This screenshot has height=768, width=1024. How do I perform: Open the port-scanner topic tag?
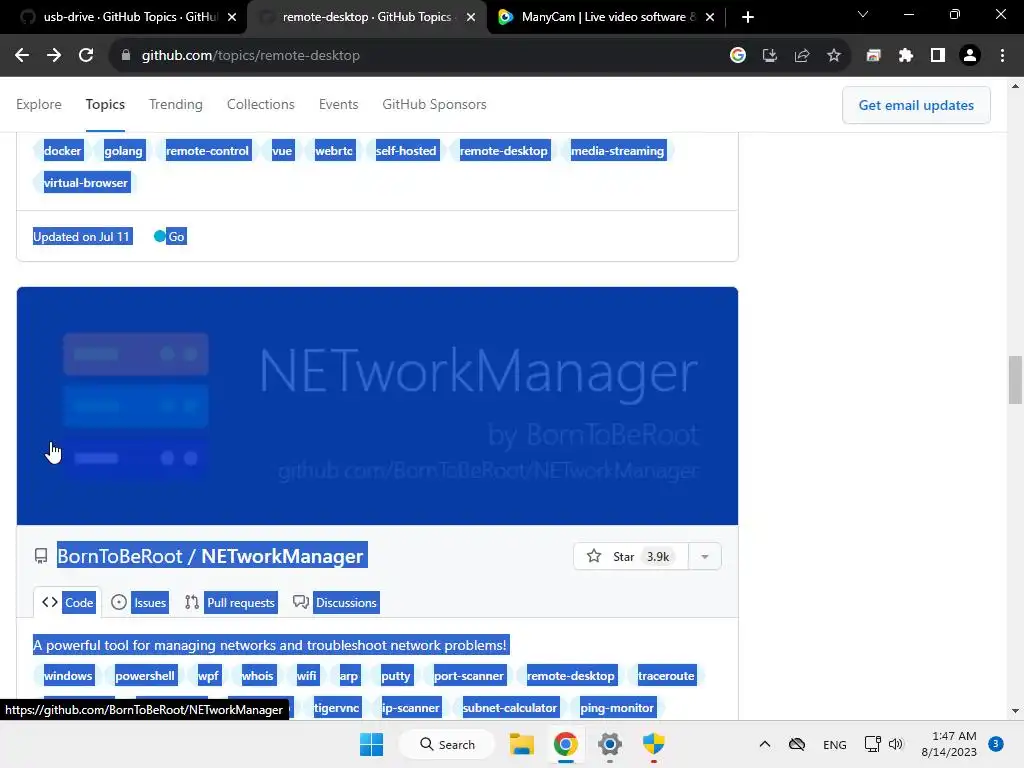(x=469, y=676)
